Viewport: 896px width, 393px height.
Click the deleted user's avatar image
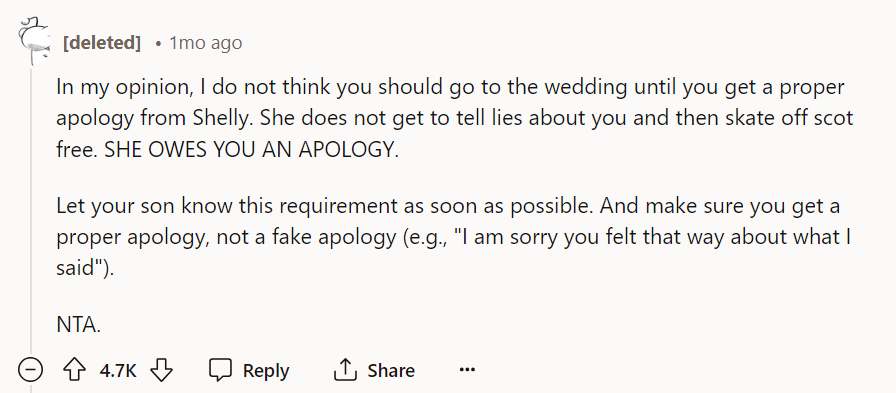[x=33, y=42]
